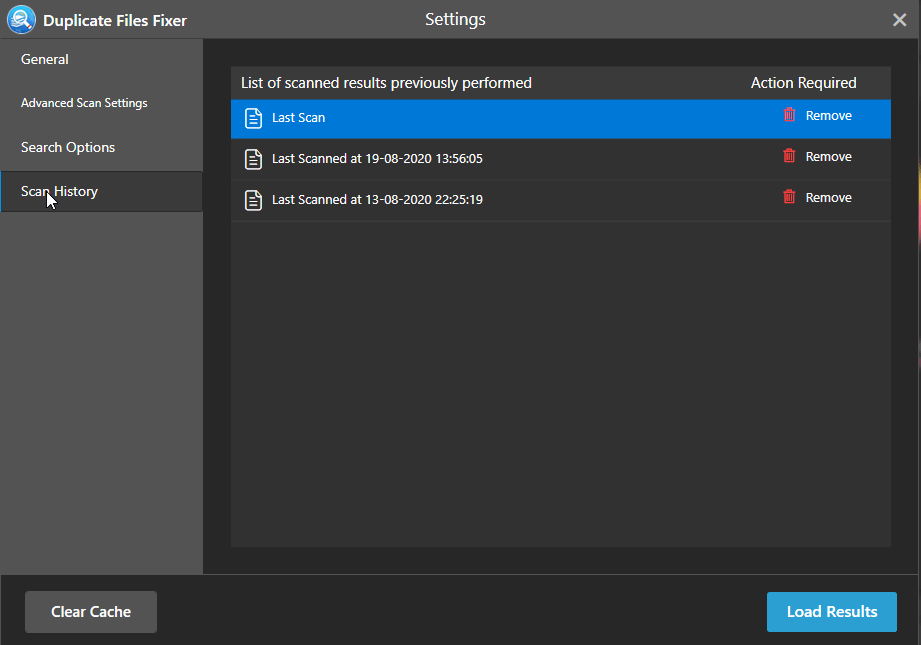This screenshot has height=645, width=921.
Task: Remove the Last Scan entry
Action: [x=828, y=116]
